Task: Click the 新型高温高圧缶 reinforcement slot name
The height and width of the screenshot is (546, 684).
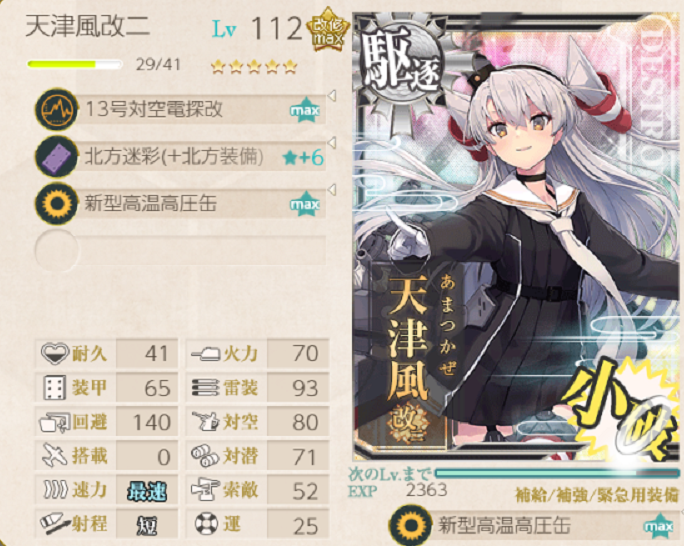Action: click(504, 525)
